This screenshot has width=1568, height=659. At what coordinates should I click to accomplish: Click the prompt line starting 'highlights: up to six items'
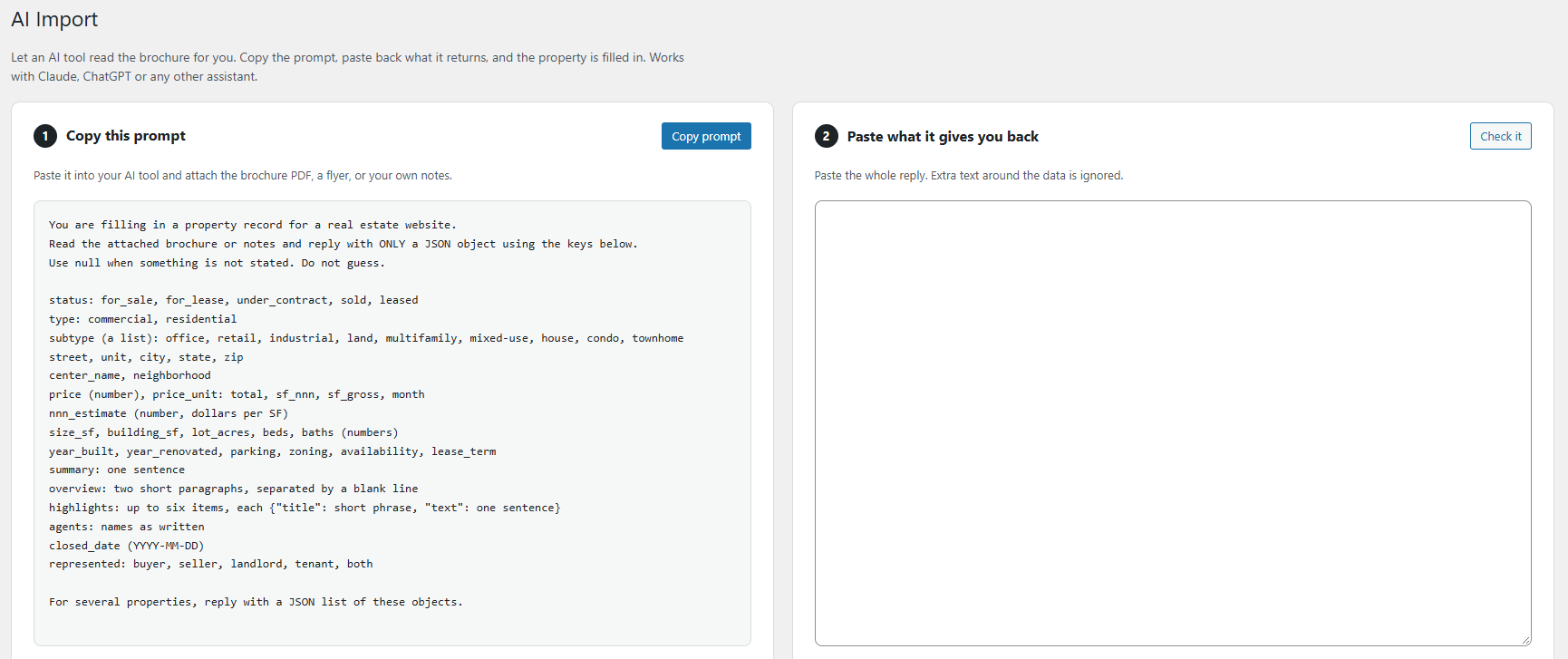pos(305,508)
